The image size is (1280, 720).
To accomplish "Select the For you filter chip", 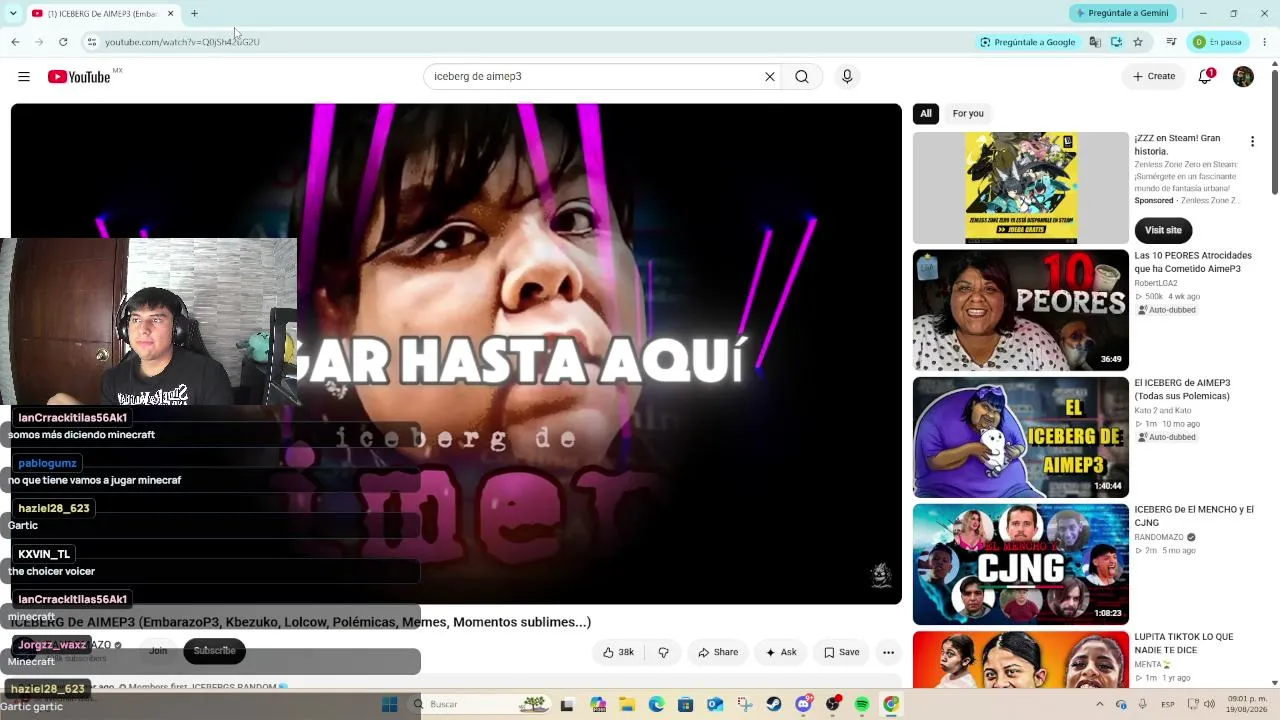I will 968,114.
